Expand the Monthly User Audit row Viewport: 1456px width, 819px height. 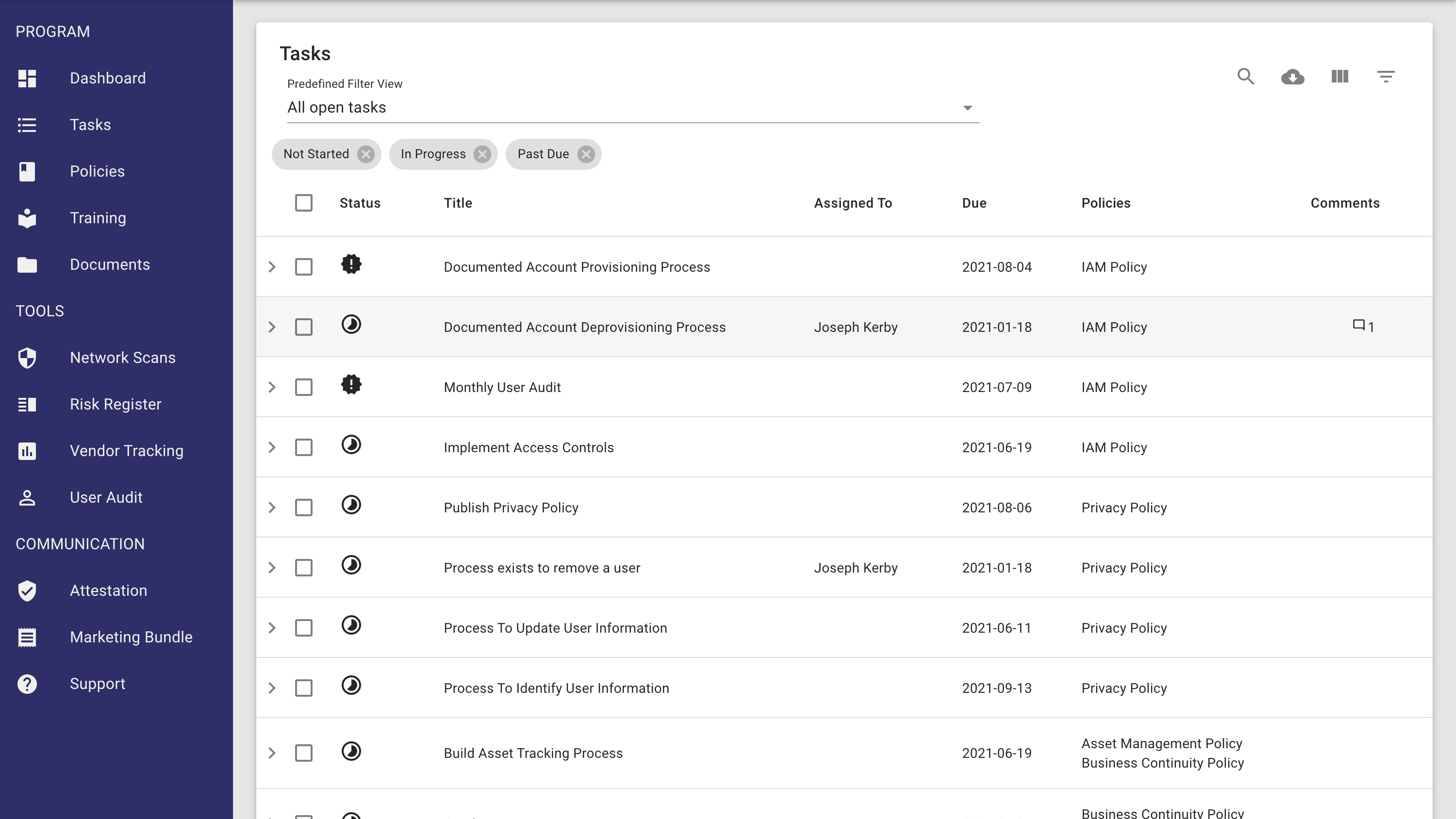coord(272,387)
